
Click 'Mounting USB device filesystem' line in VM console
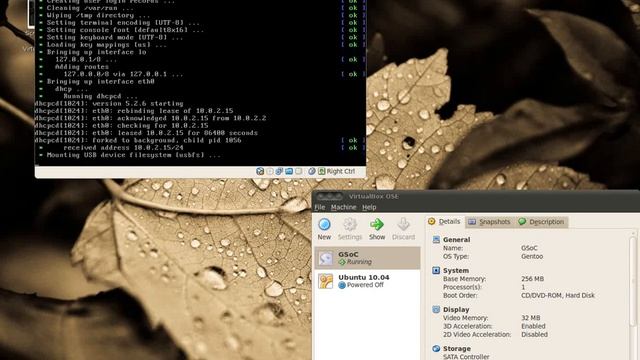click(133, 155)
